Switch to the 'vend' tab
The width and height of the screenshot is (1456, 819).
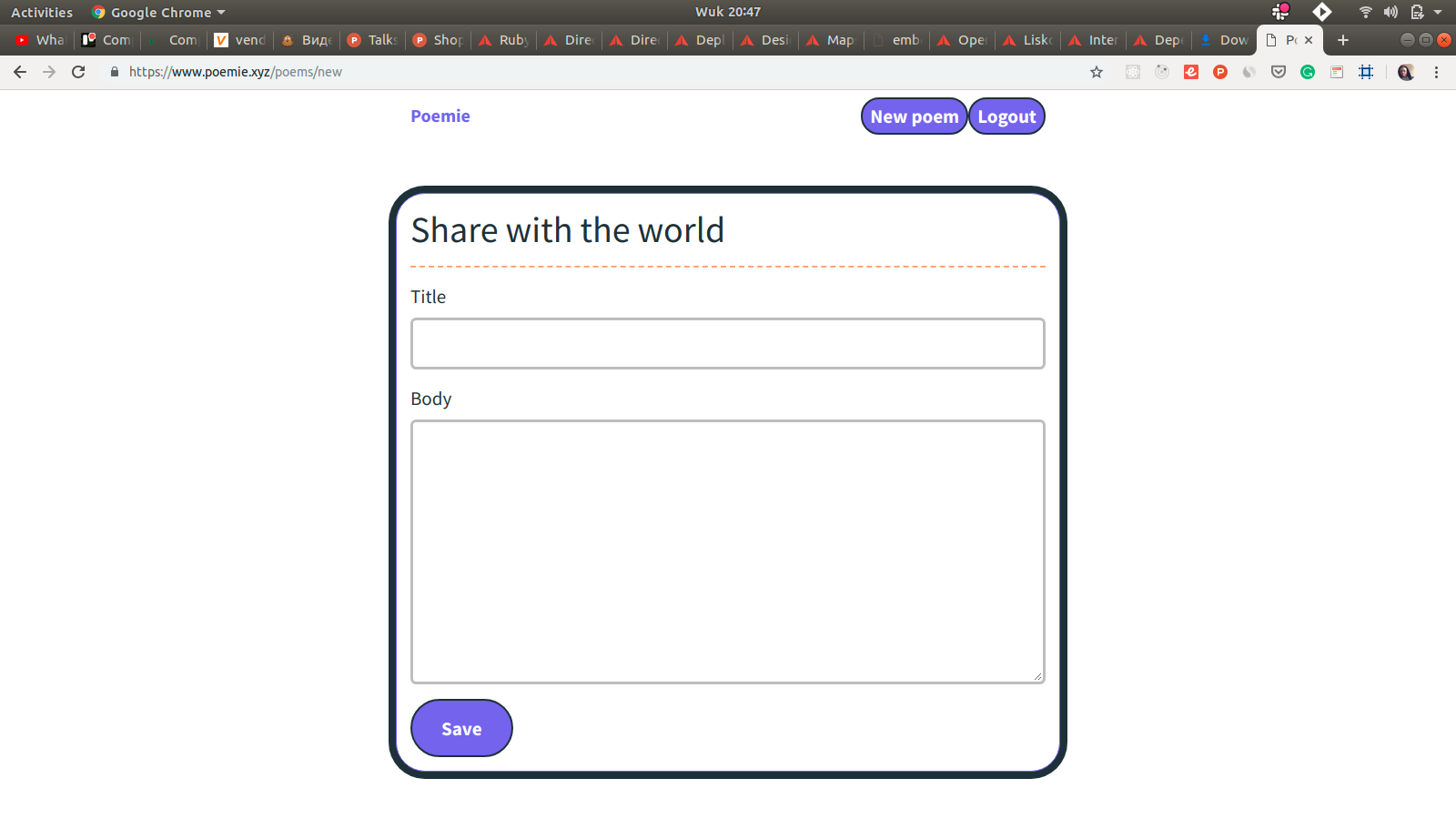(x=242, y=40)
